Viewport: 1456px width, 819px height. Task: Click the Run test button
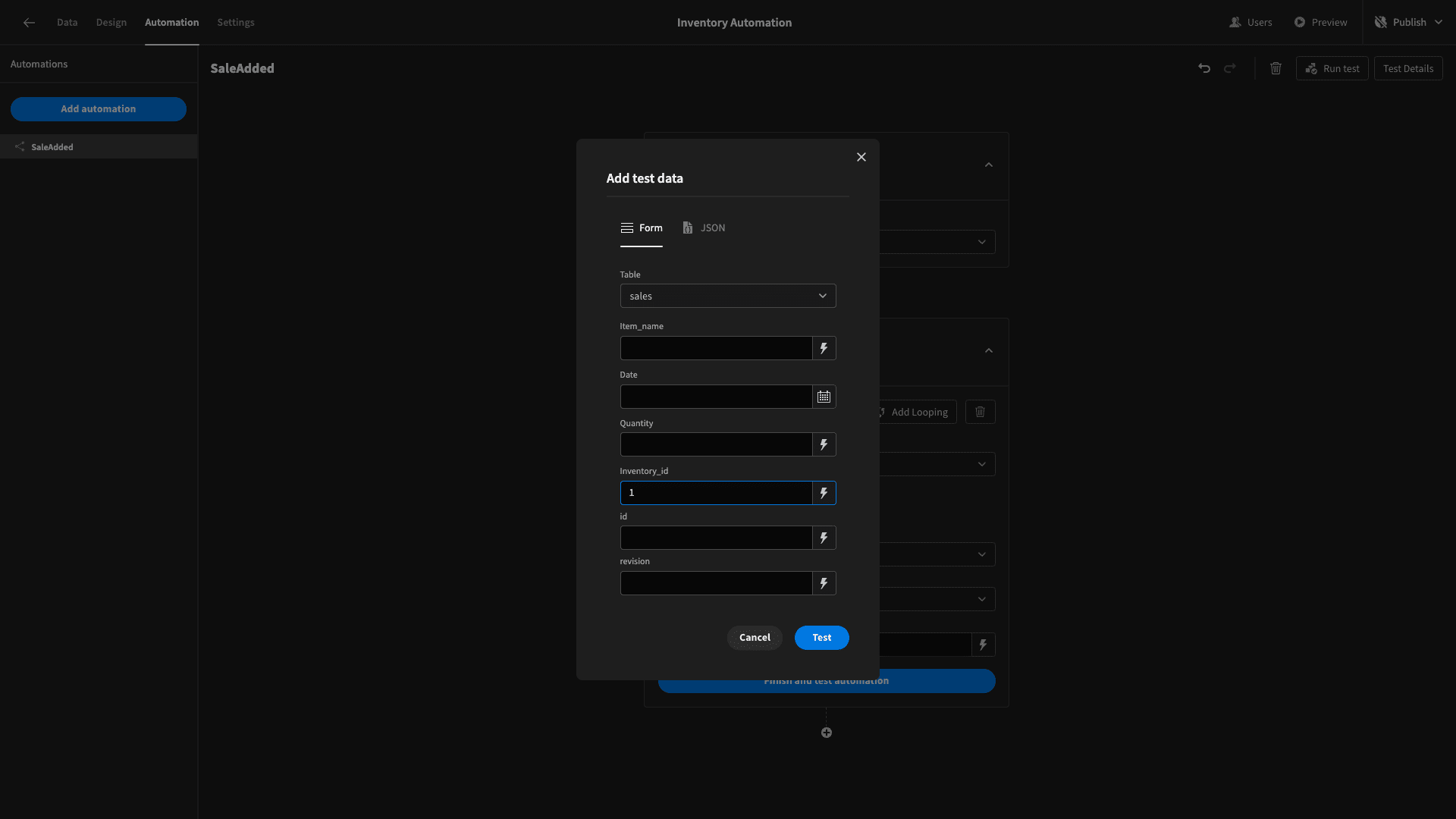click(1332, 68)
